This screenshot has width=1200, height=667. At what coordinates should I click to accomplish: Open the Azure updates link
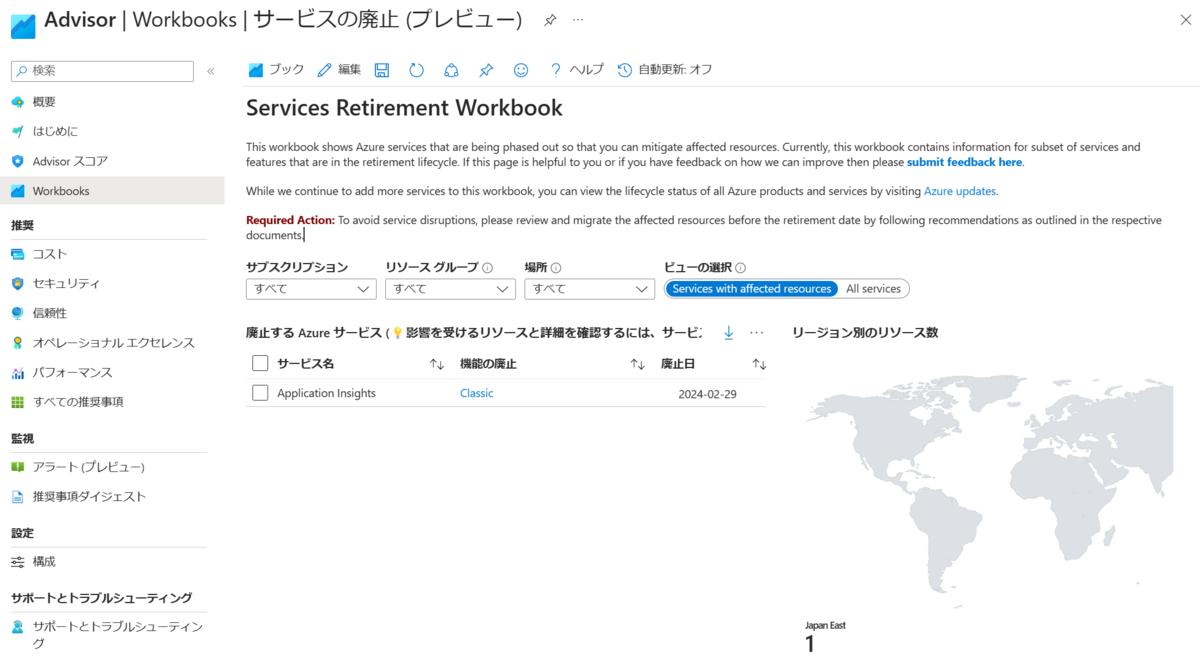pos(960,191)
